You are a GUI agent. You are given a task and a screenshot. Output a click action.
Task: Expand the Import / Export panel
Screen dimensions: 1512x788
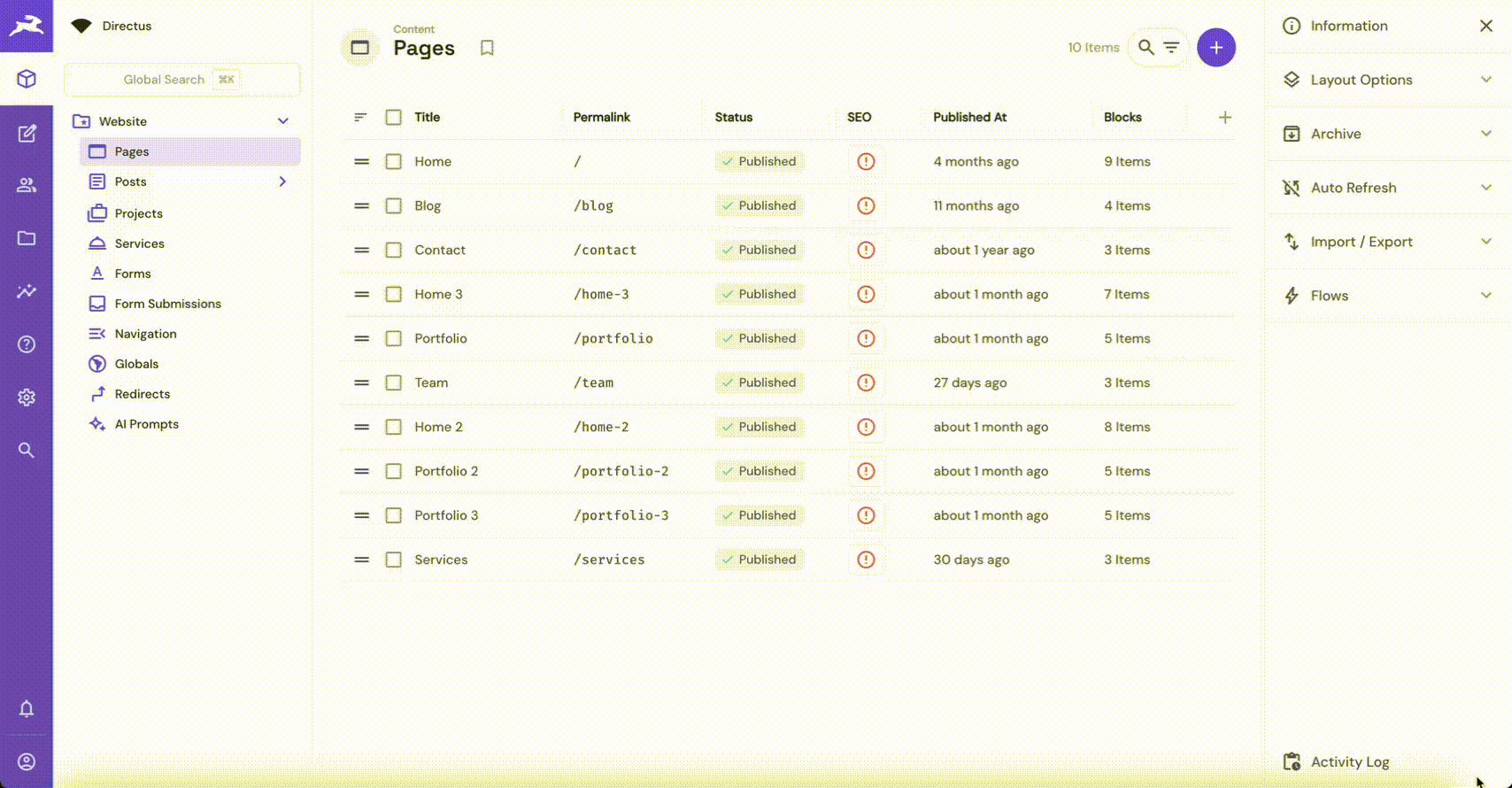tap(1387, 242)
